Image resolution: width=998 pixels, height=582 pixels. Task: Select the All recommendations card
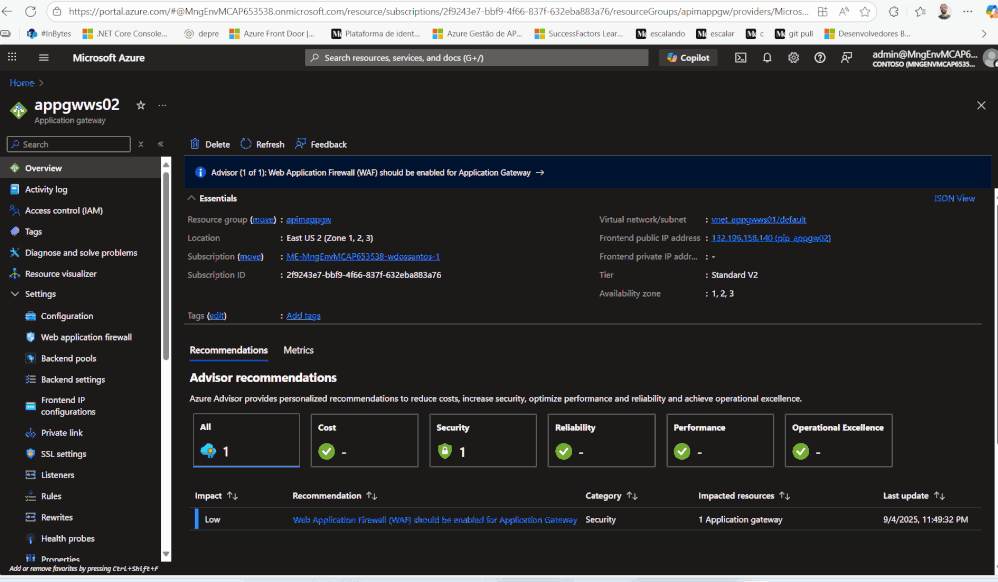point(246,440)
